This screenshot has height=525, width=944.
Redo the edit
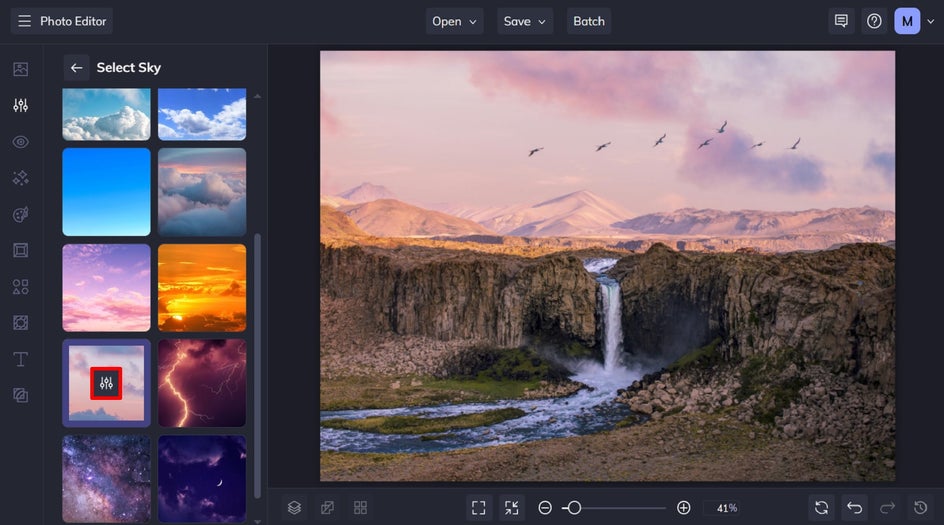[887, 508]
